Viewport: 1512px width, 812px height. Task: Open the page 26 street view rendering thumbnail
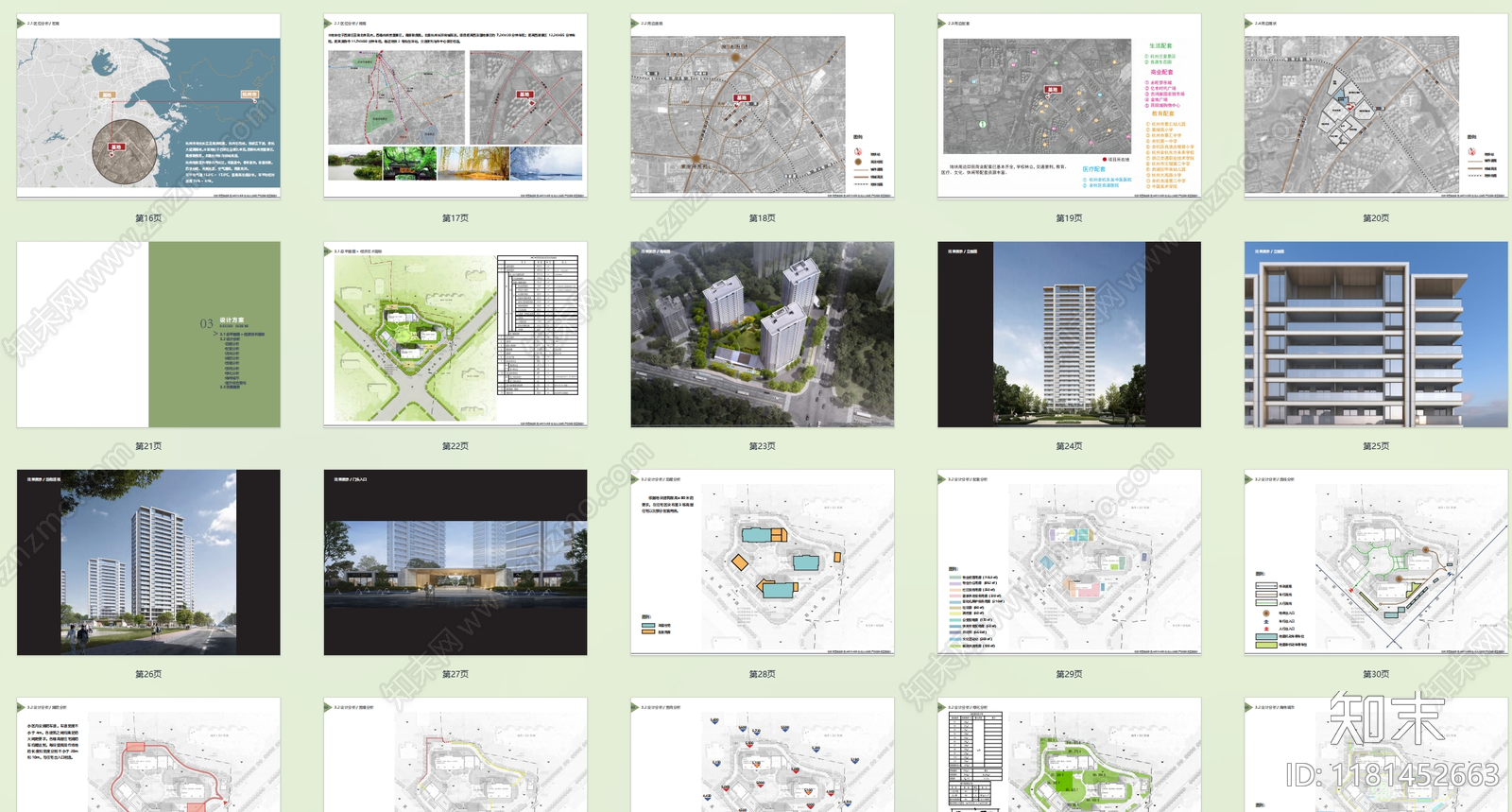148,562
